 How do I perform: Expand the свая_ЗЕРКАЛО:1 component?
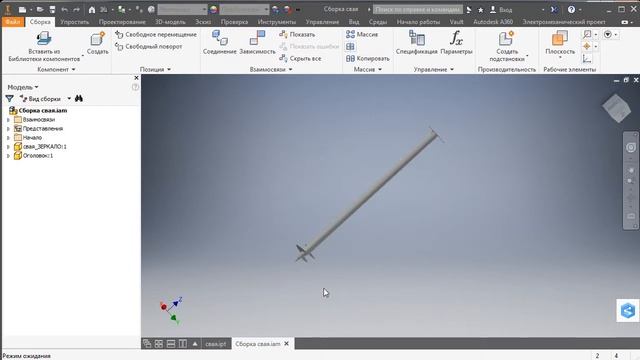8,147
